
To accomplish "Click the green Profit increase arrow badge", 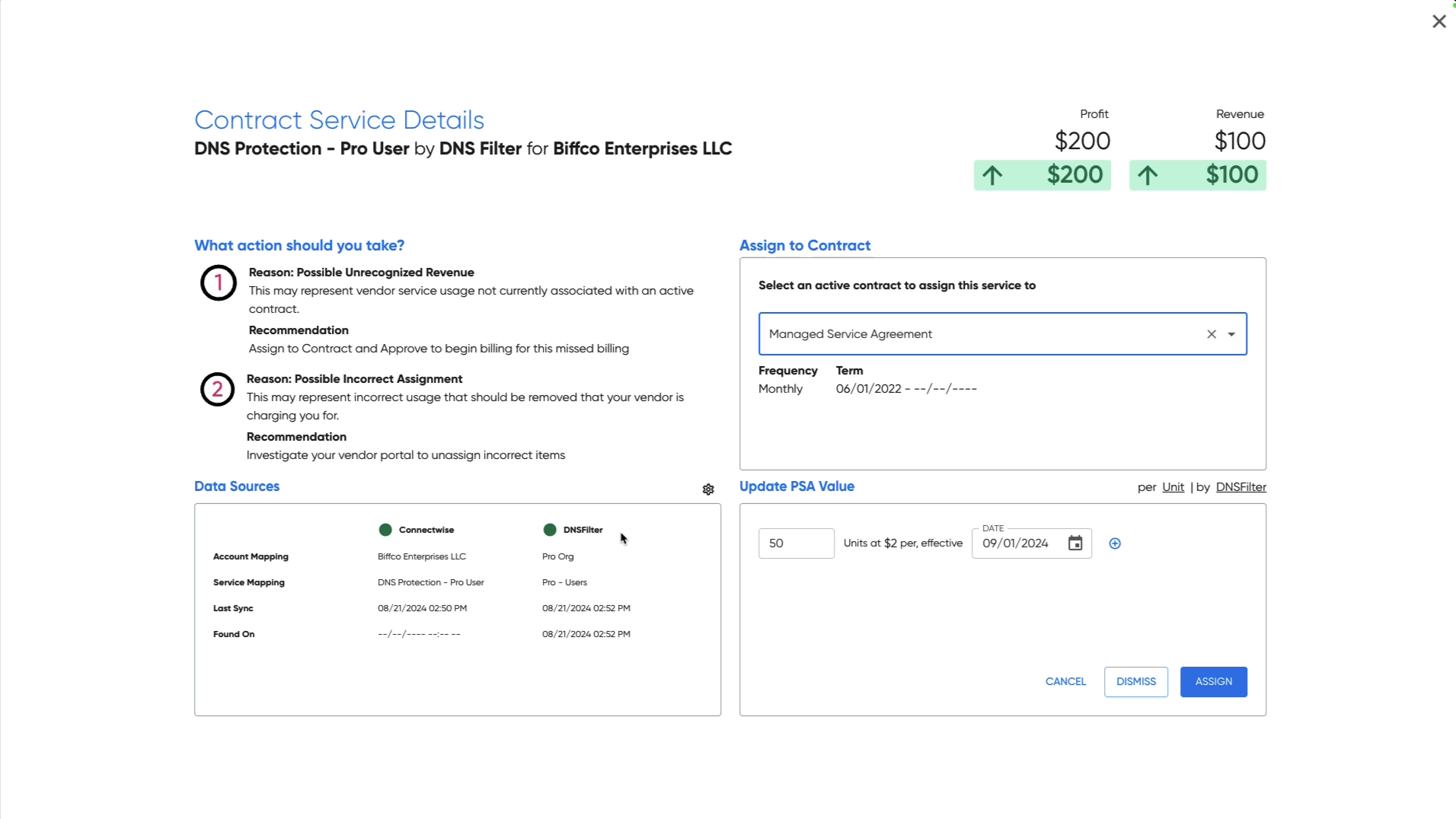I will tap(1042, 175).
